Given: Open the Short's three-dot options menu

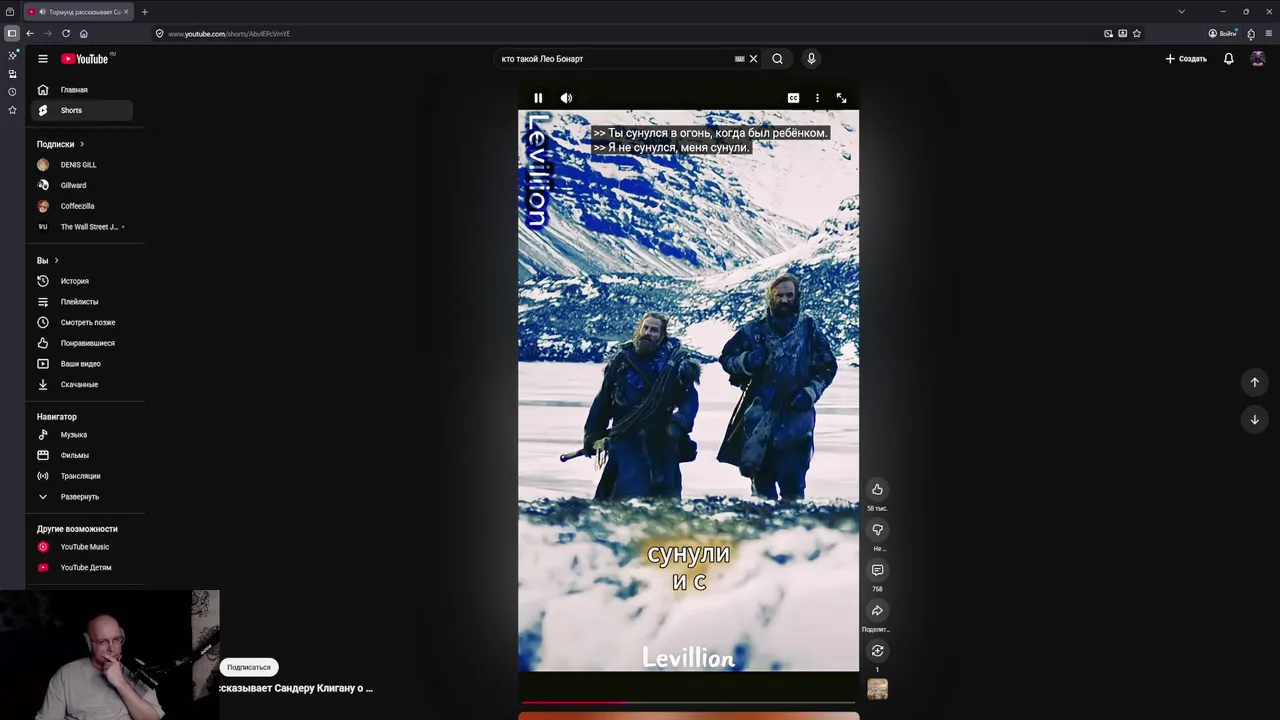Looking at the screenshot, I should [x=817, y=98].
